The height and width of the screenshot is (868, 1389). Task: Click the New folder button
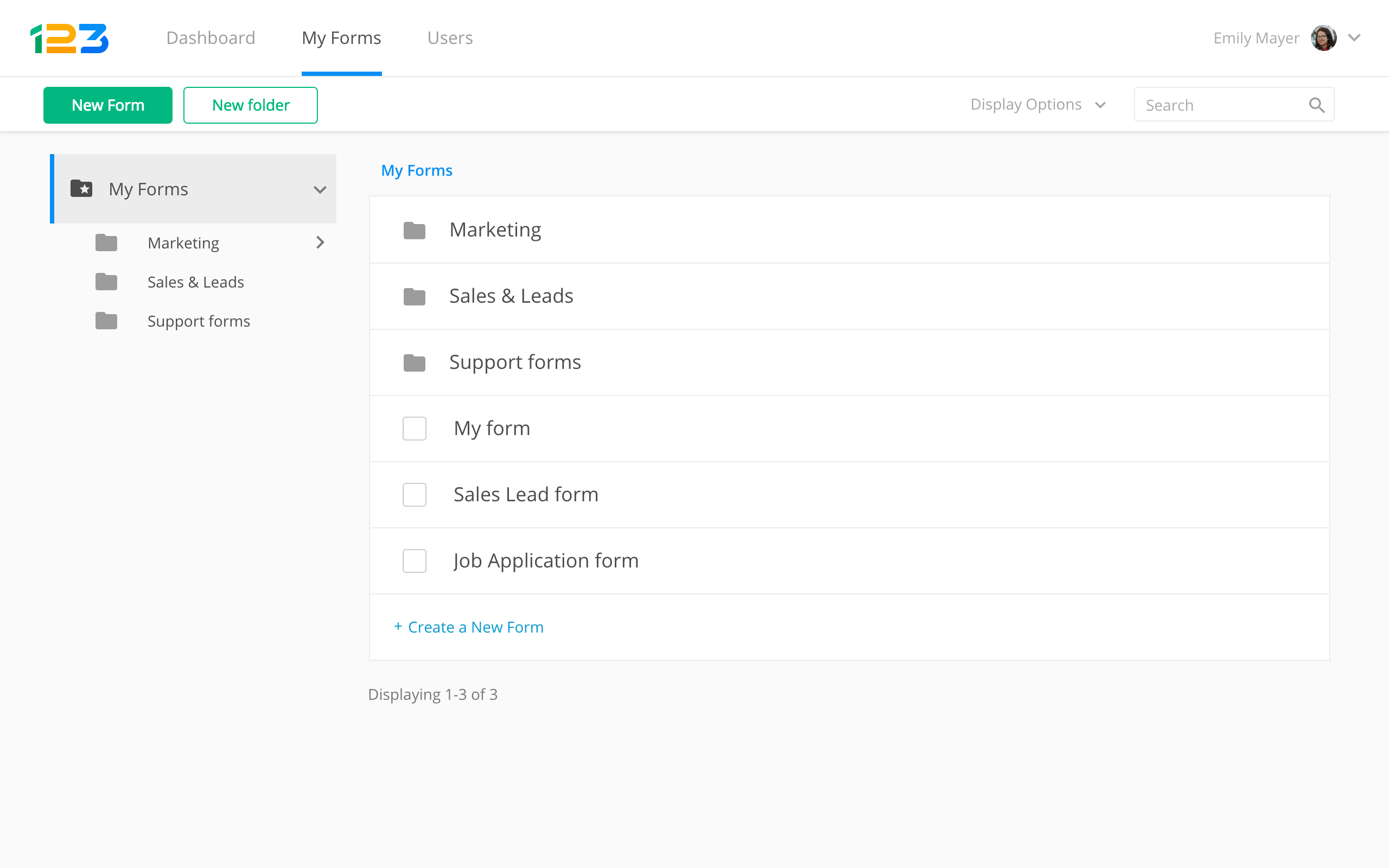tap(251, 105)
